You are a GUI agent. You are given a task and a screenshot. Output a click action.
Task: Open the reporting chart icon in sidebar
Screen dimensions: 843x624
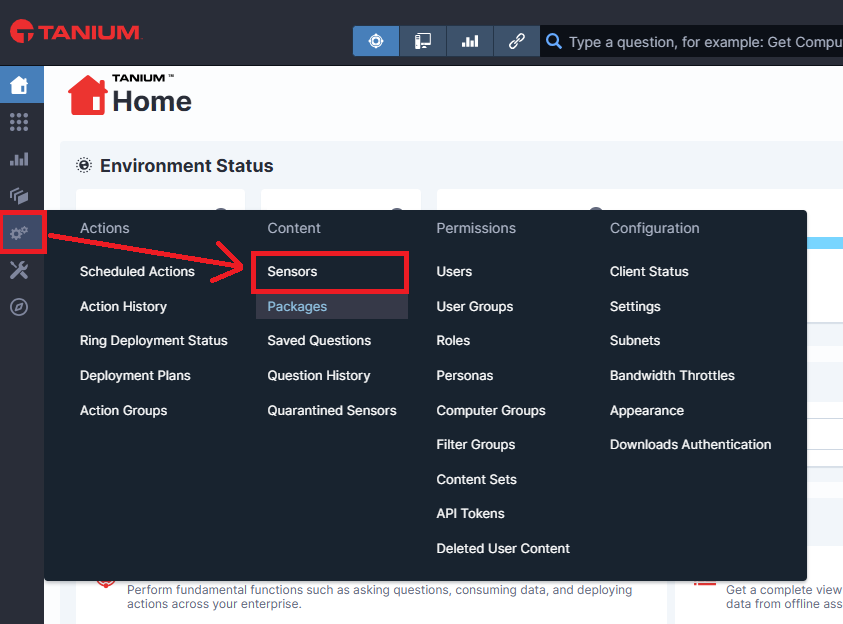[x=19, y=159]
